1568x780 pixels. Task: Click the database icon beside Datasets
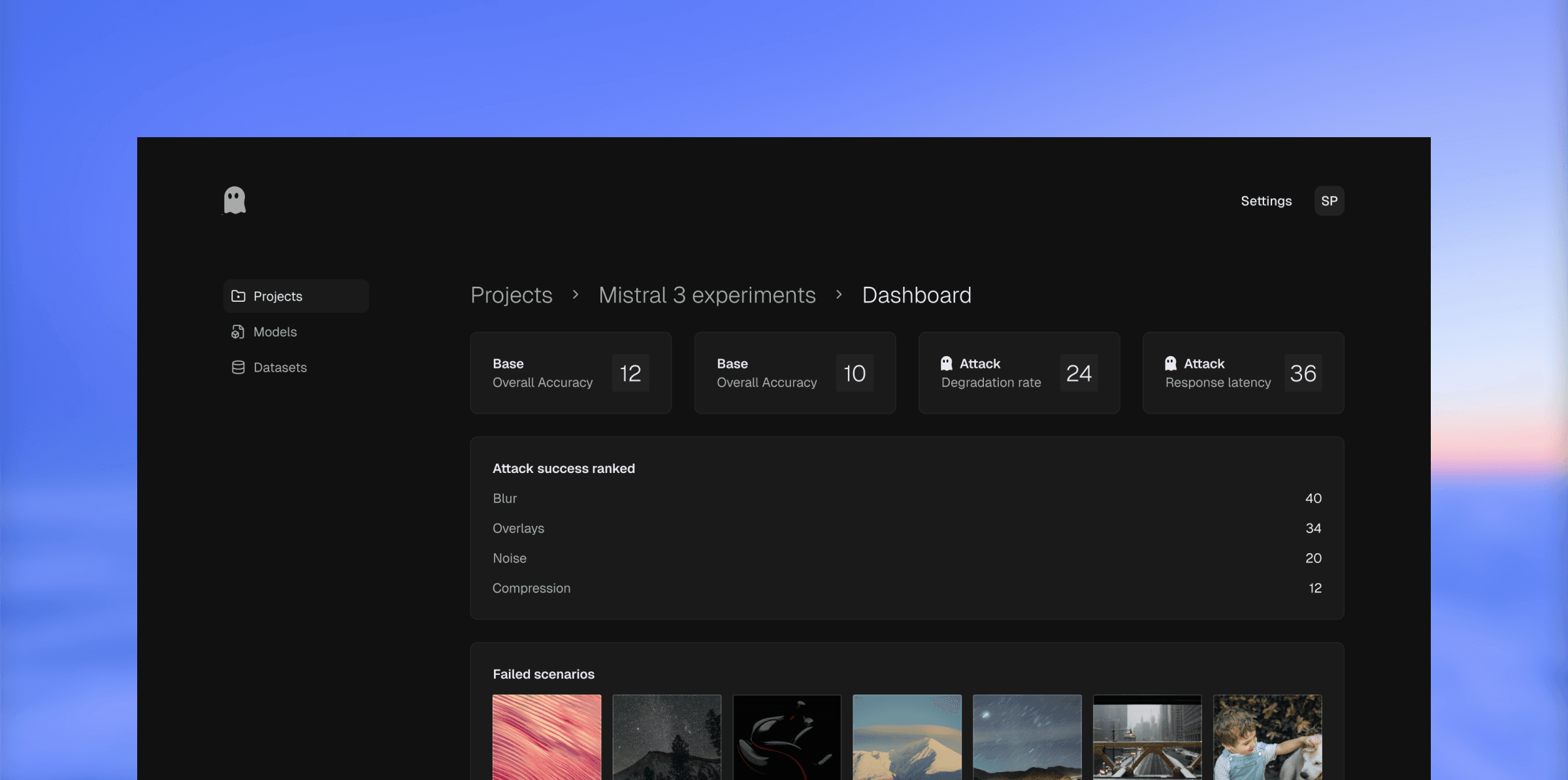(x=238, y=367)
